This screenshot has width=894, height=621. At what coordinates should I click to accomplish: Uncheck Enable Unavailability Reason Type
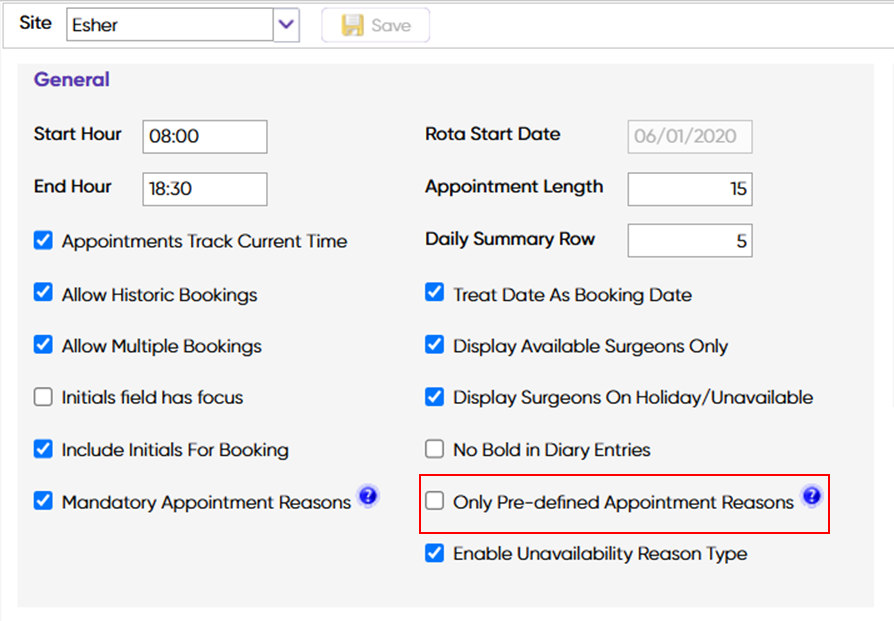tap(434, 553)
